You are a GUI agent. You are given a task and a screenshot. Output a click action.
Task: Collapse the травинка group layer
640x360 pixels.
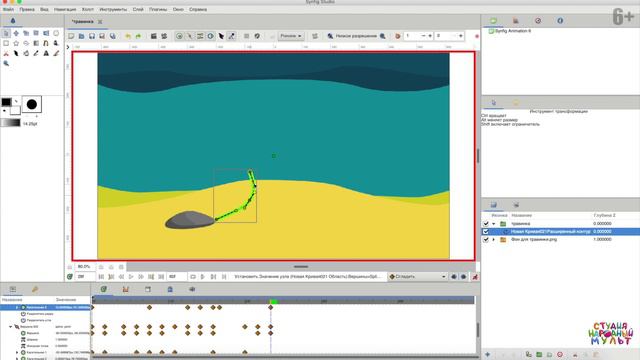(493, 224)
